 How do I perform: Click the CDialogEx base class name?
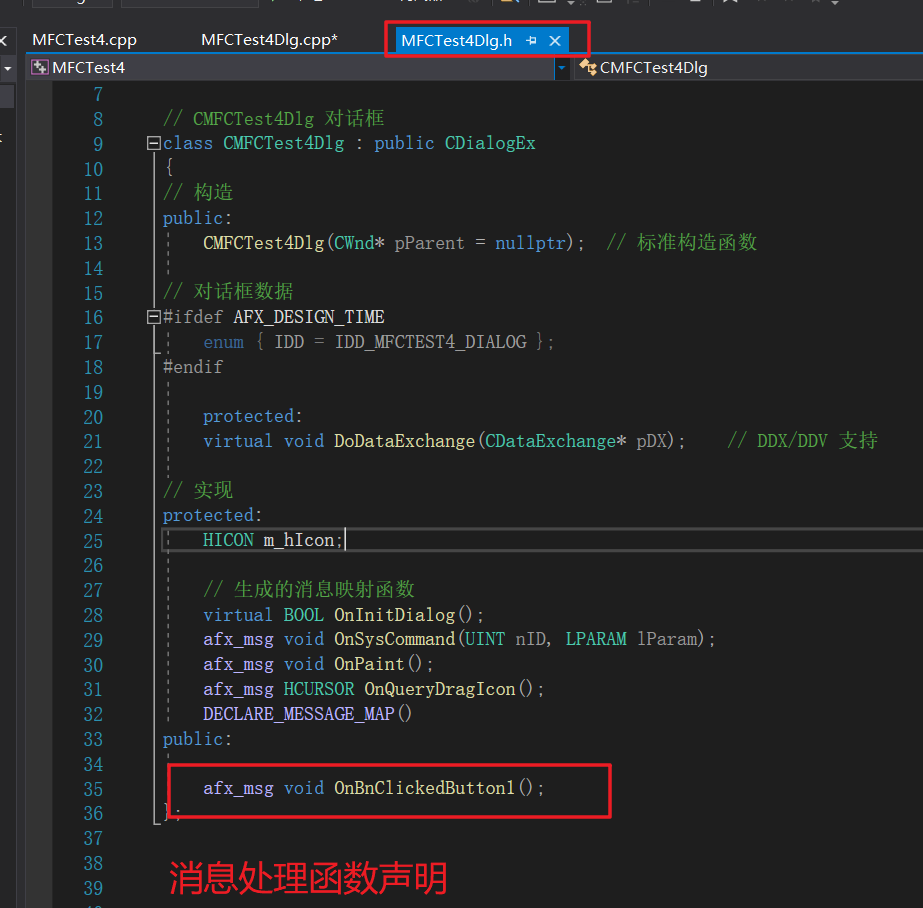pyautogui.click(x=490, y=143)
